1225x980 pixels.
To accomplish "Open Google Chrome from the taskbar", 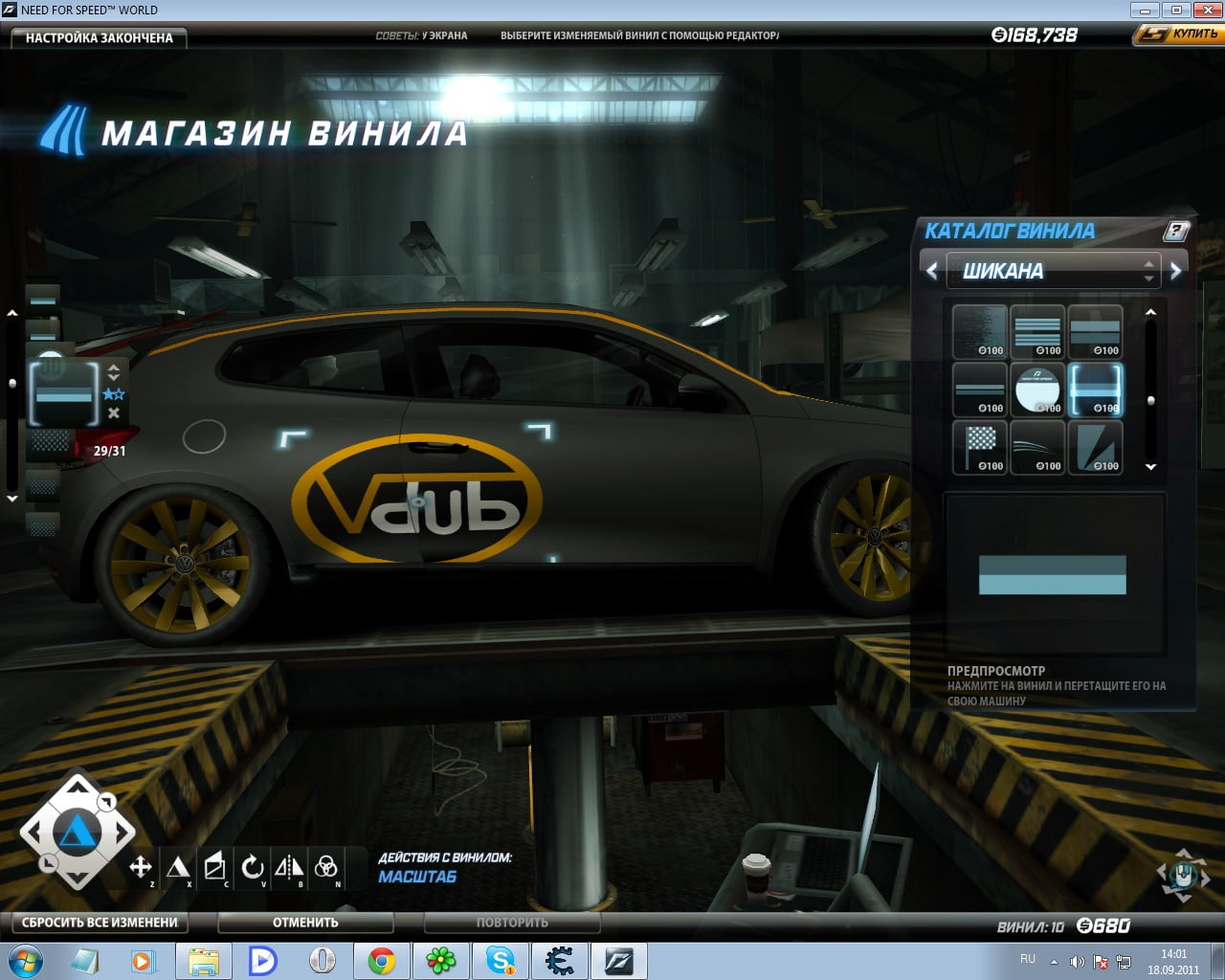I will click(x=382, y=961).
